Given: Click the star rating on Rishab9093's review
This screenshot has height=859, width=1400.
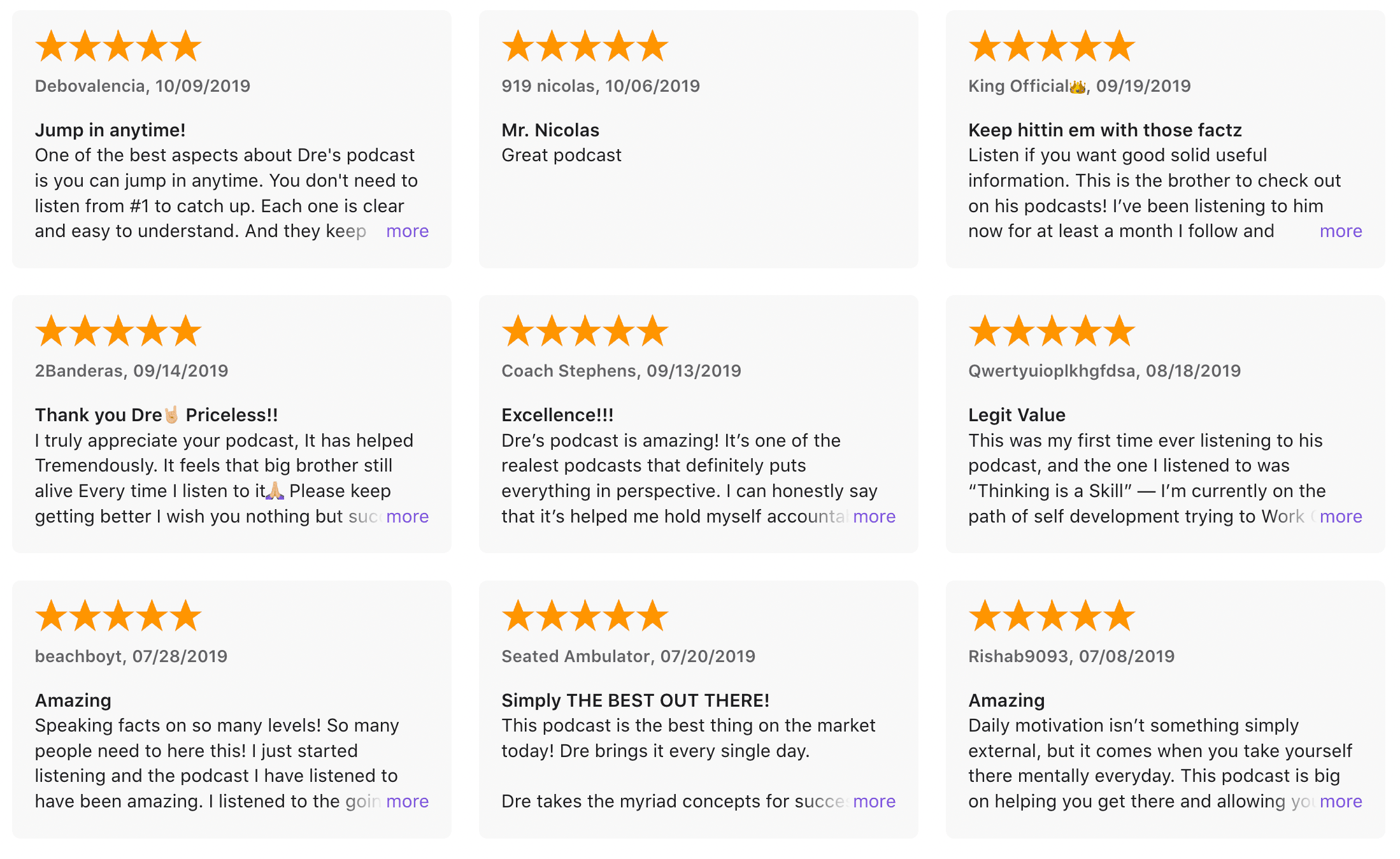Looking at the screenshot, I should (x=1052, y=616).
